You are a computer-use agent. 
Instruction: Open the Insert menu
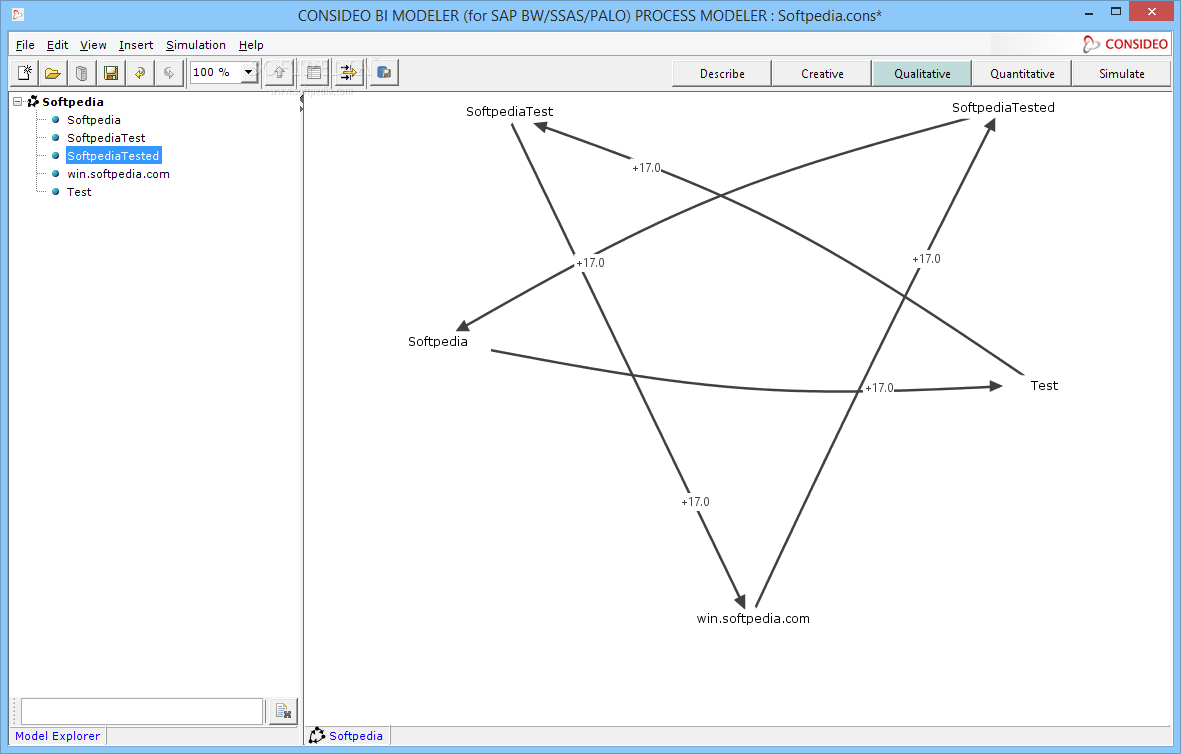(x=136, y=45)
